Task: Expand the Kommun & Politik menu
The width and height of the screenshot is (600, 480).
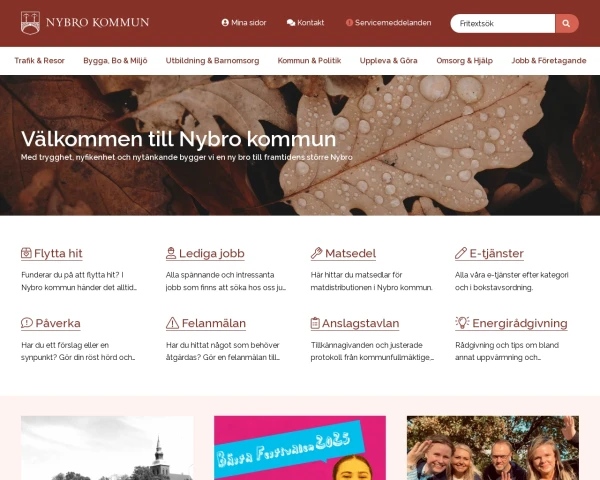Action: [309, 60]
